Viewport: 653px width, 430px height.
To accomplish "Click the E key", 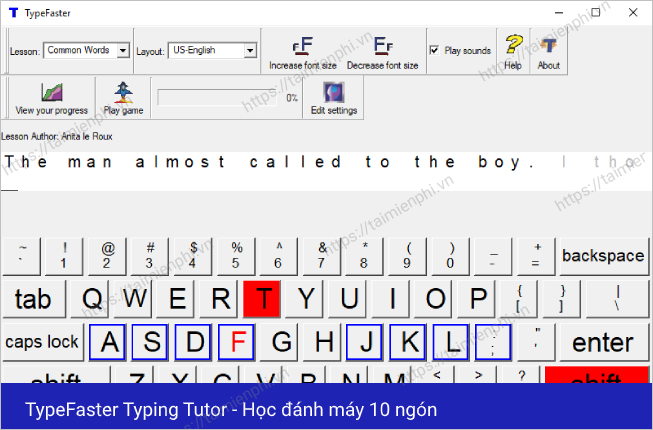I will click(x=176, y=299).
